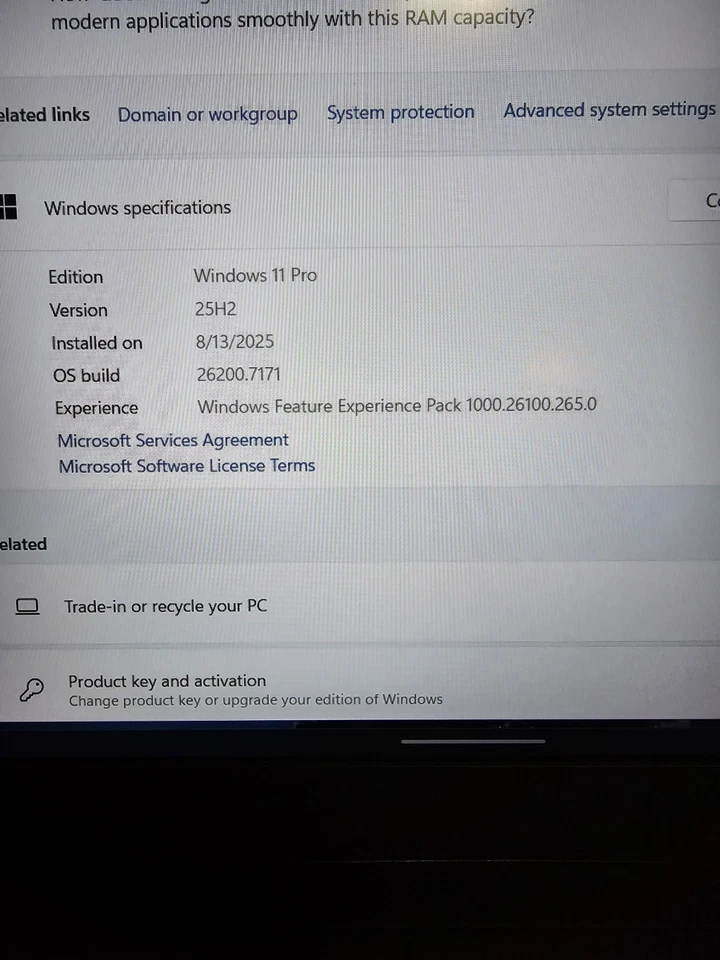The width and height of the screenshot is (720, 960).
Task: Click the gesture bar below the screen
Action: click(x=473, y=741)
